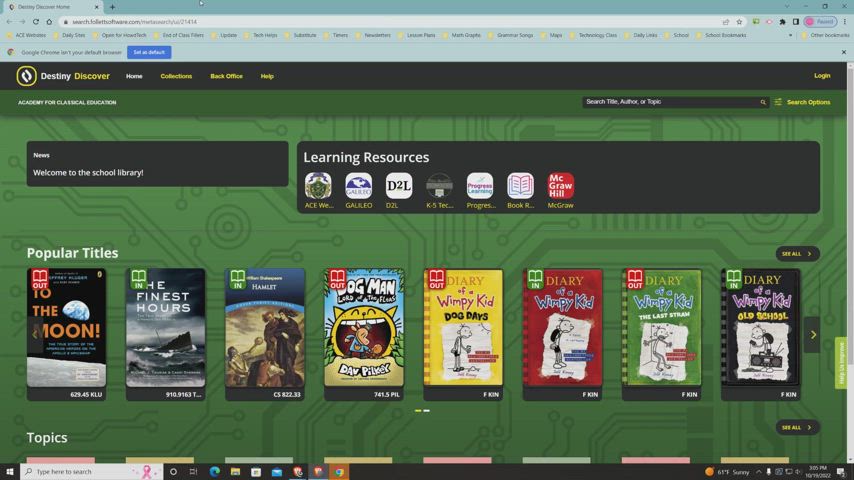Click the Set as default button
The image size is (854, 480).
point(149,52)
